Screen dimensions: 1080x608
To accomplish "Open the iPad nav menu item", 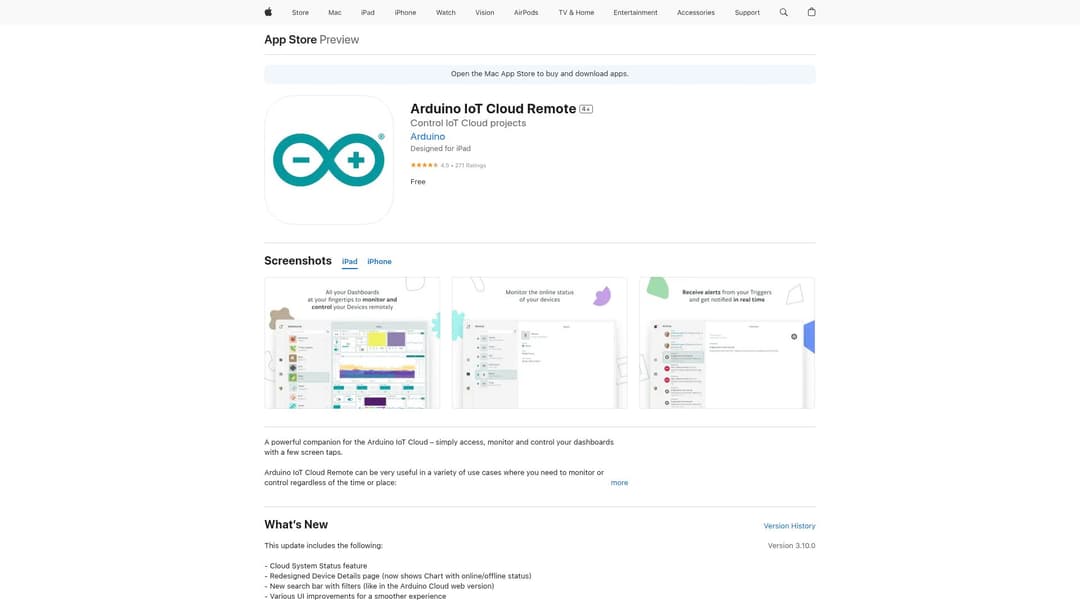I will (368, 12).
